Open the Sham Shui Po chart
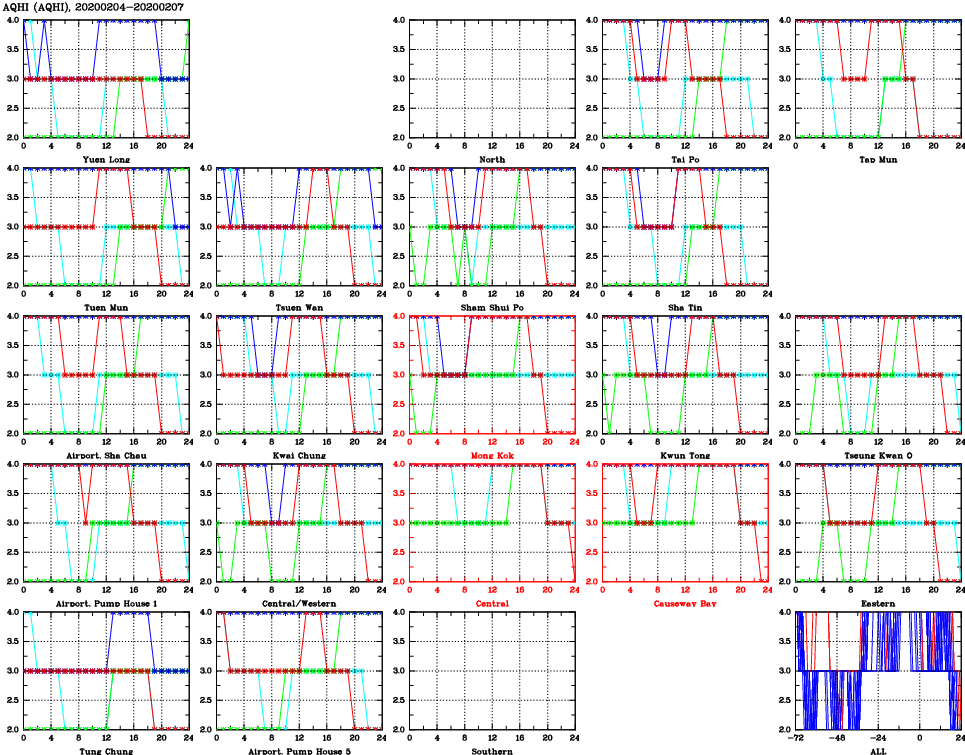Screen dimensions: 965x755 pos(492,227)
